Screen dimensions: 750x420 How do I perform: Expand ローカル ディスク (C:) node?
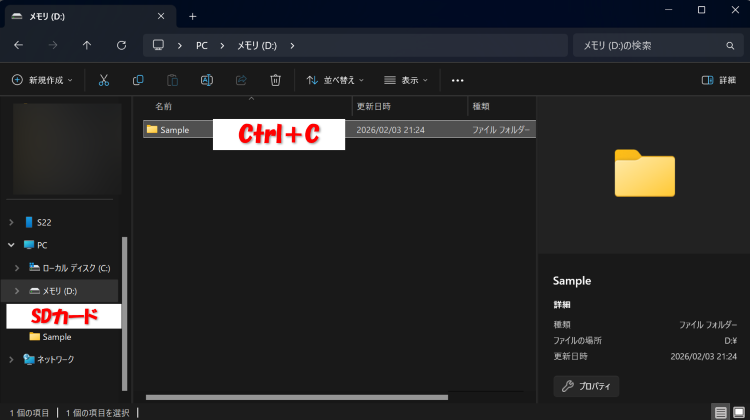click(17, 268)
